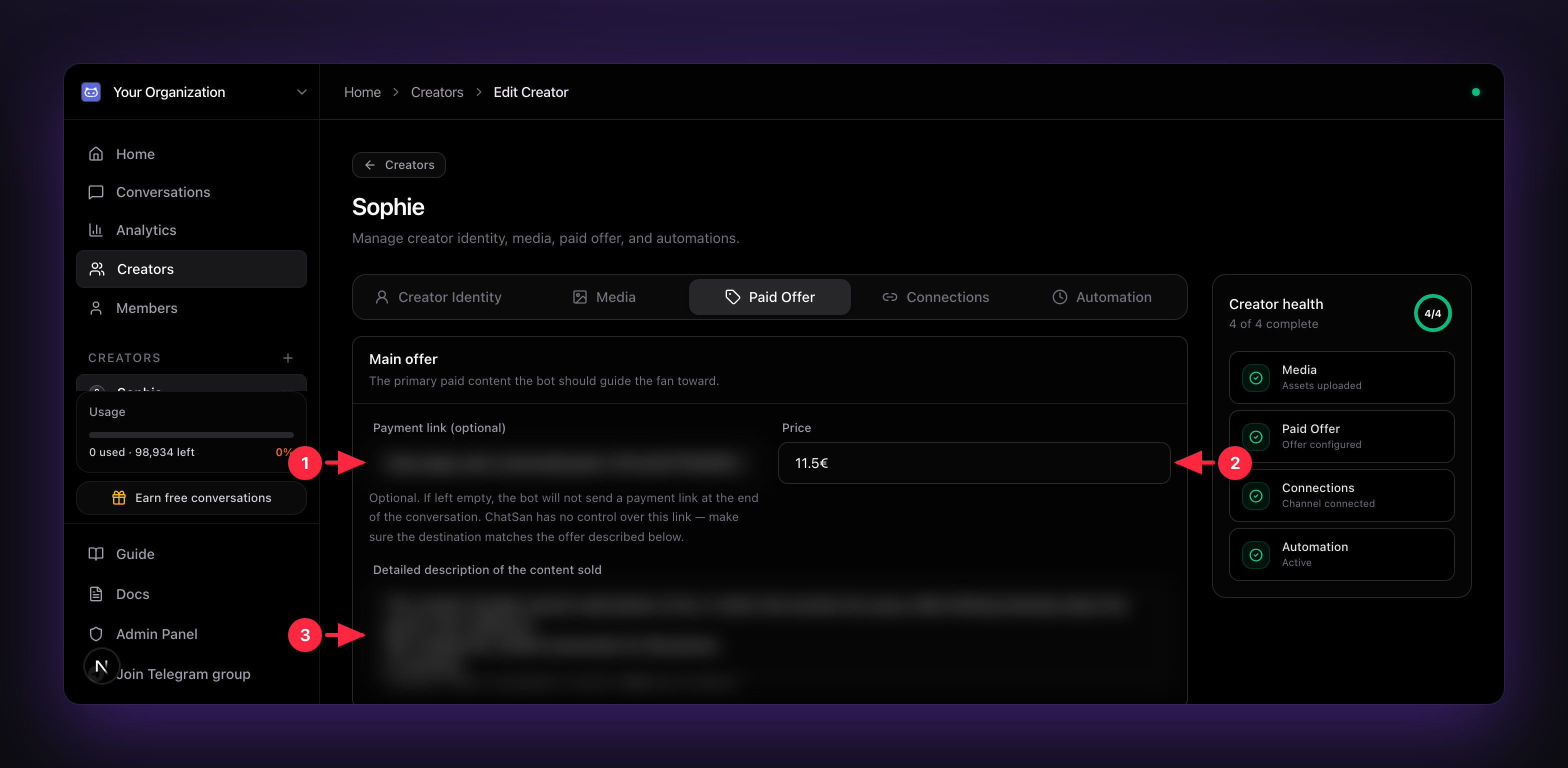Viewport: 1568px width, 768px height.
Task: Open Members in the sidebar
Action: pos(191,308)
